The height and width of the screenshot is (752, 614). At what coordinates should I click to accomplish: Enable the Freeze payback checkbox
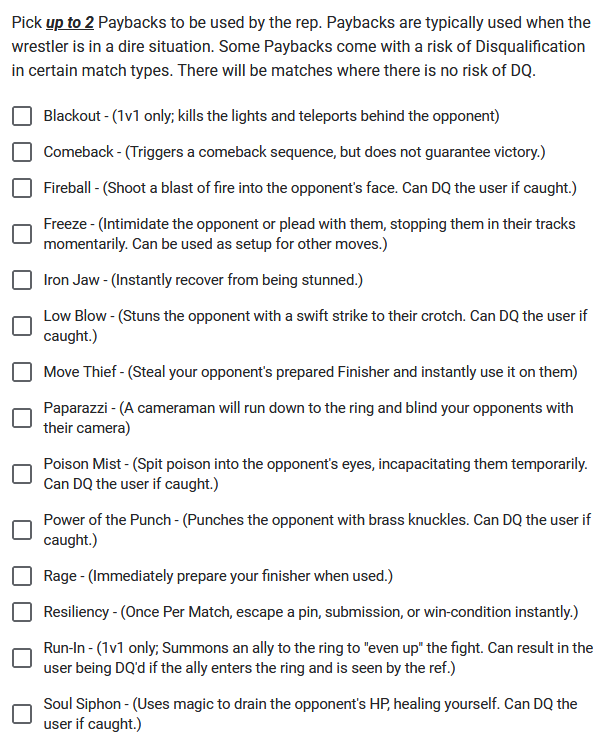(x=22, y=234)
